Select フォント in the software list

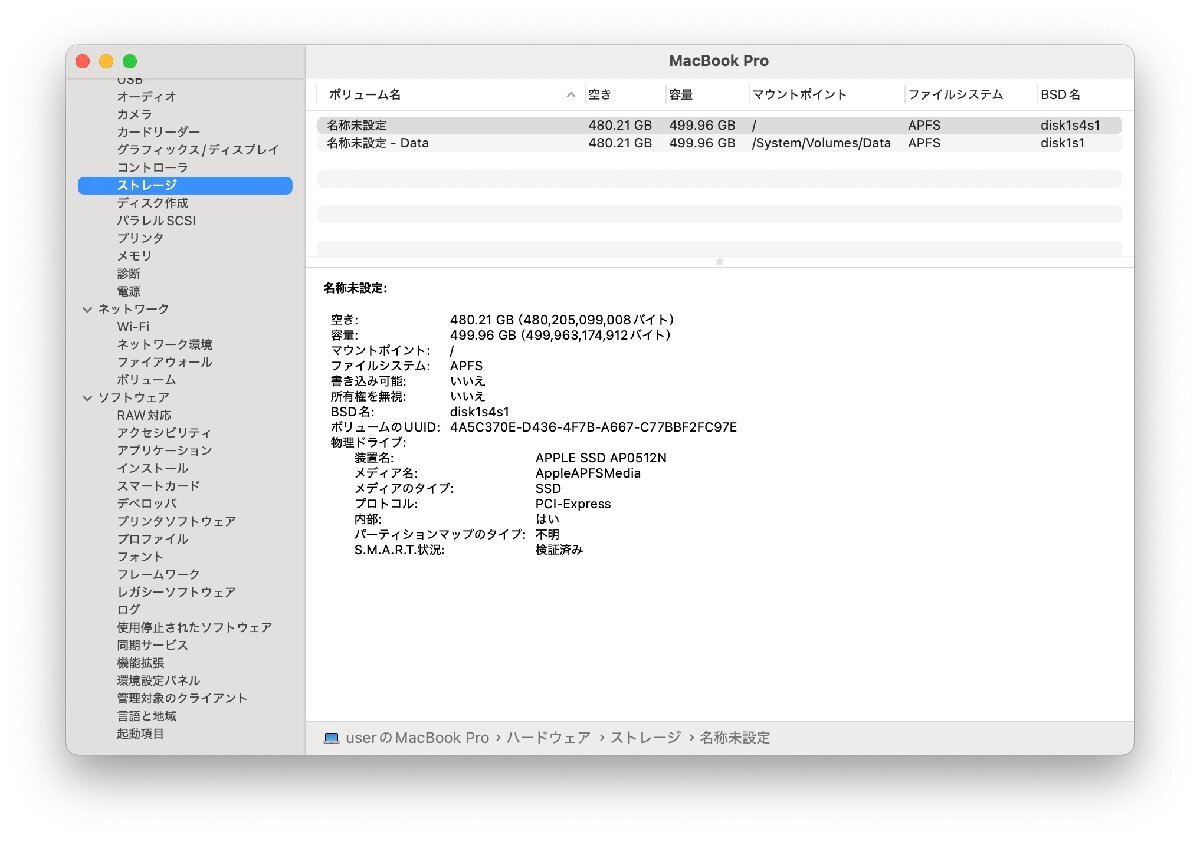pos(137,556)
